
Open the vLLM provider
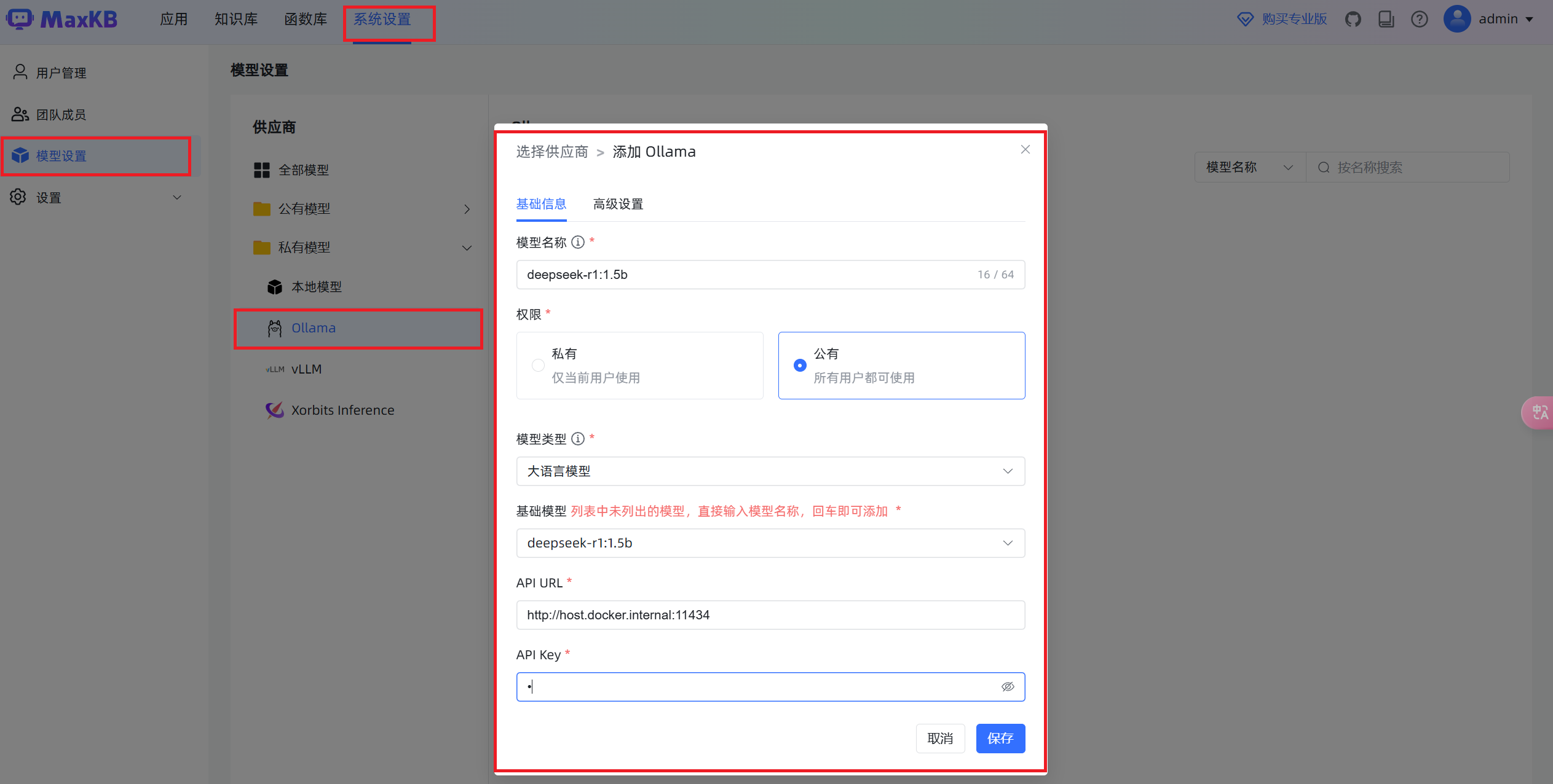pyautogui.click(x=306, y=369)
